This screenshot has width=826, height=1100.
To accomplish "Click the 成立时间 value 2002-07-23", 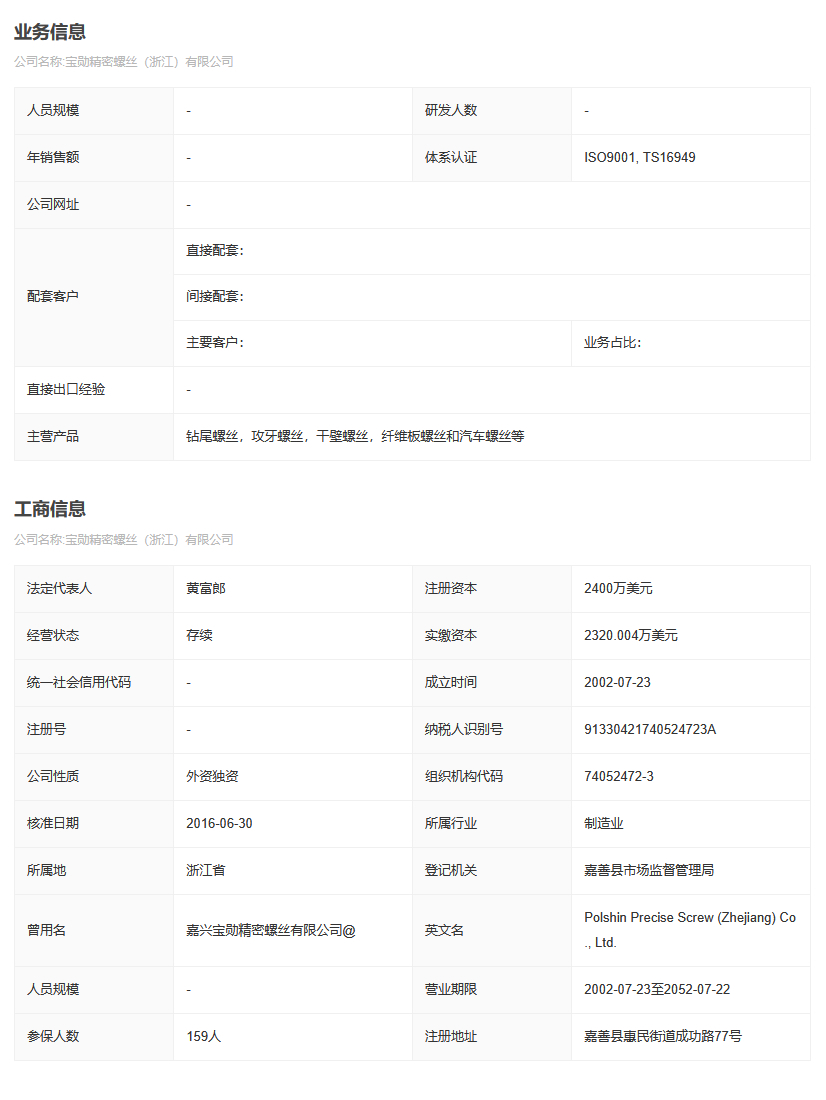I will tap(618, 683).
